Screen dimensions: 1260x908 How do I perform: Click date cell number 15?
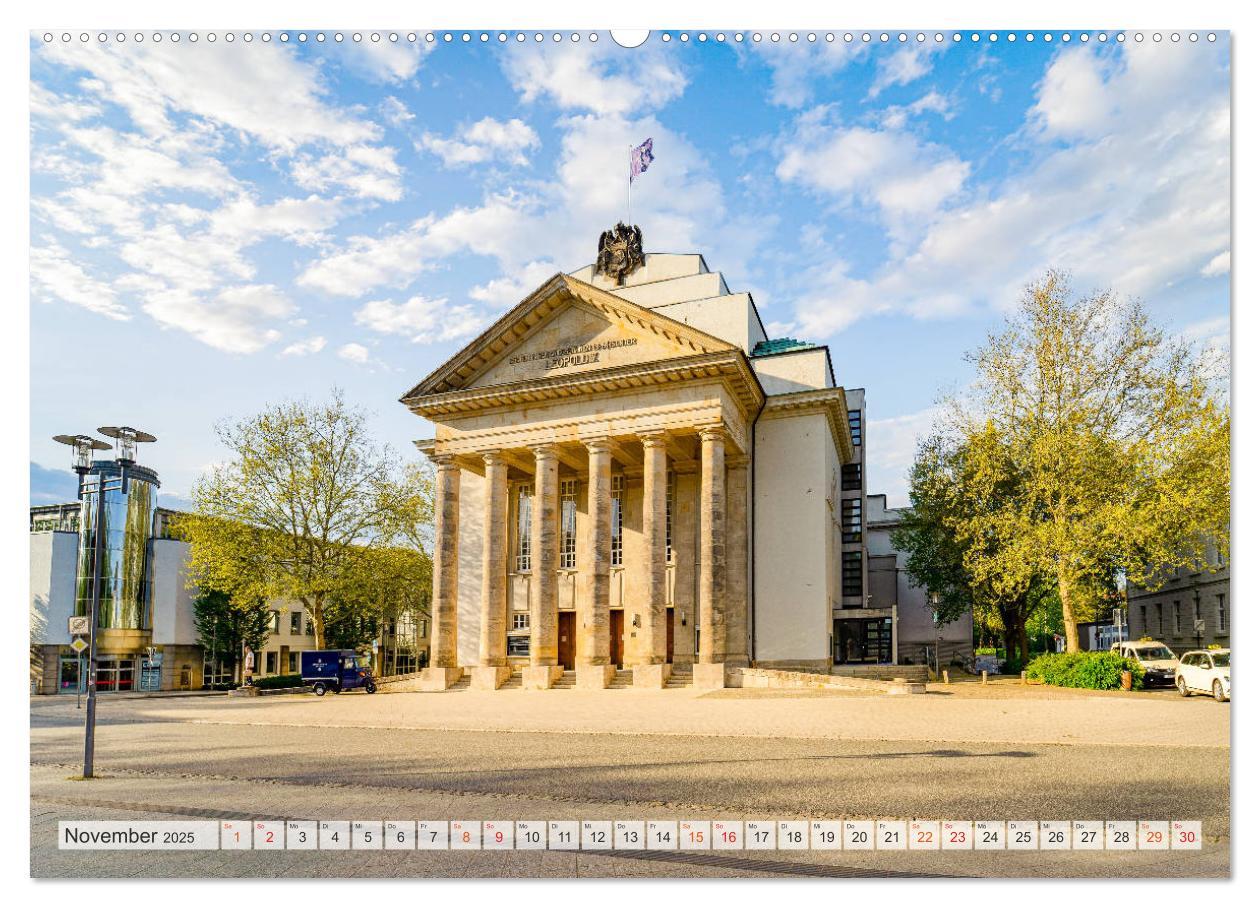(695, 836)
